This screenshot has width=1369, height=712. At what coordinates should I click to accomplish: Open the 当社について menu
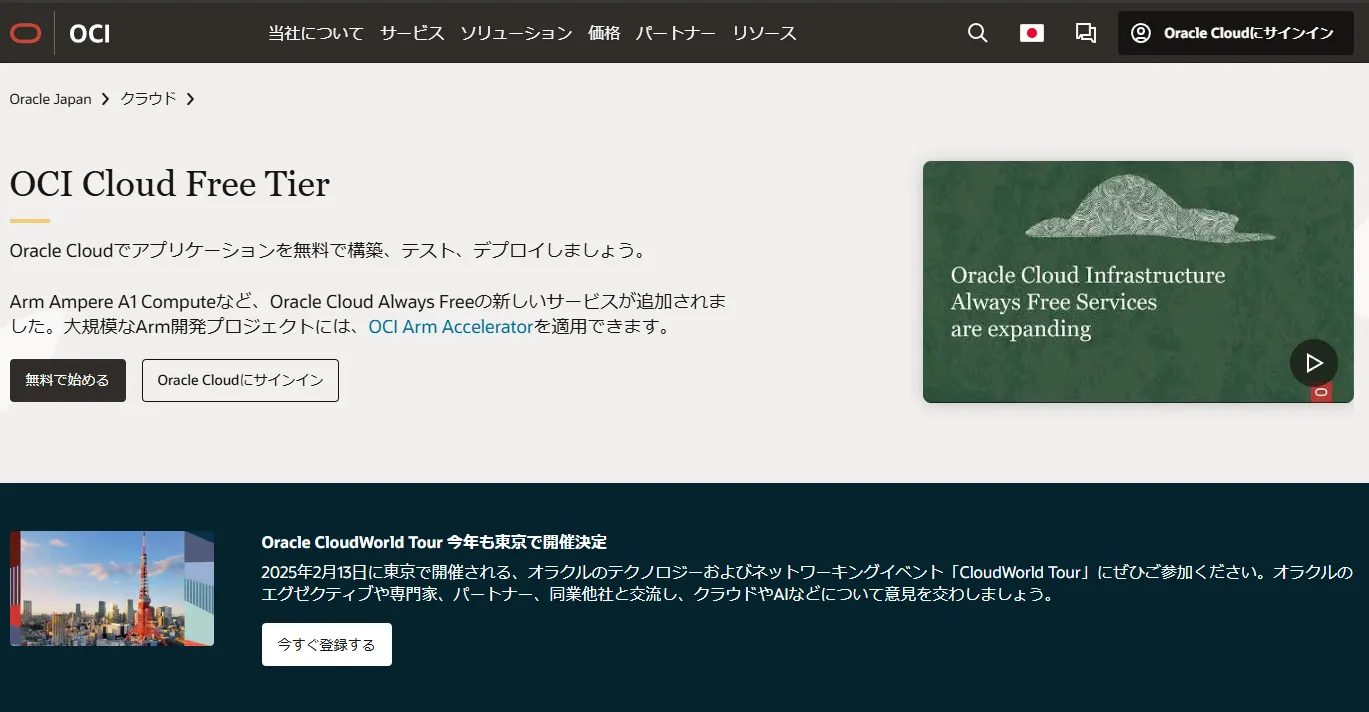(x=316, y=33)
